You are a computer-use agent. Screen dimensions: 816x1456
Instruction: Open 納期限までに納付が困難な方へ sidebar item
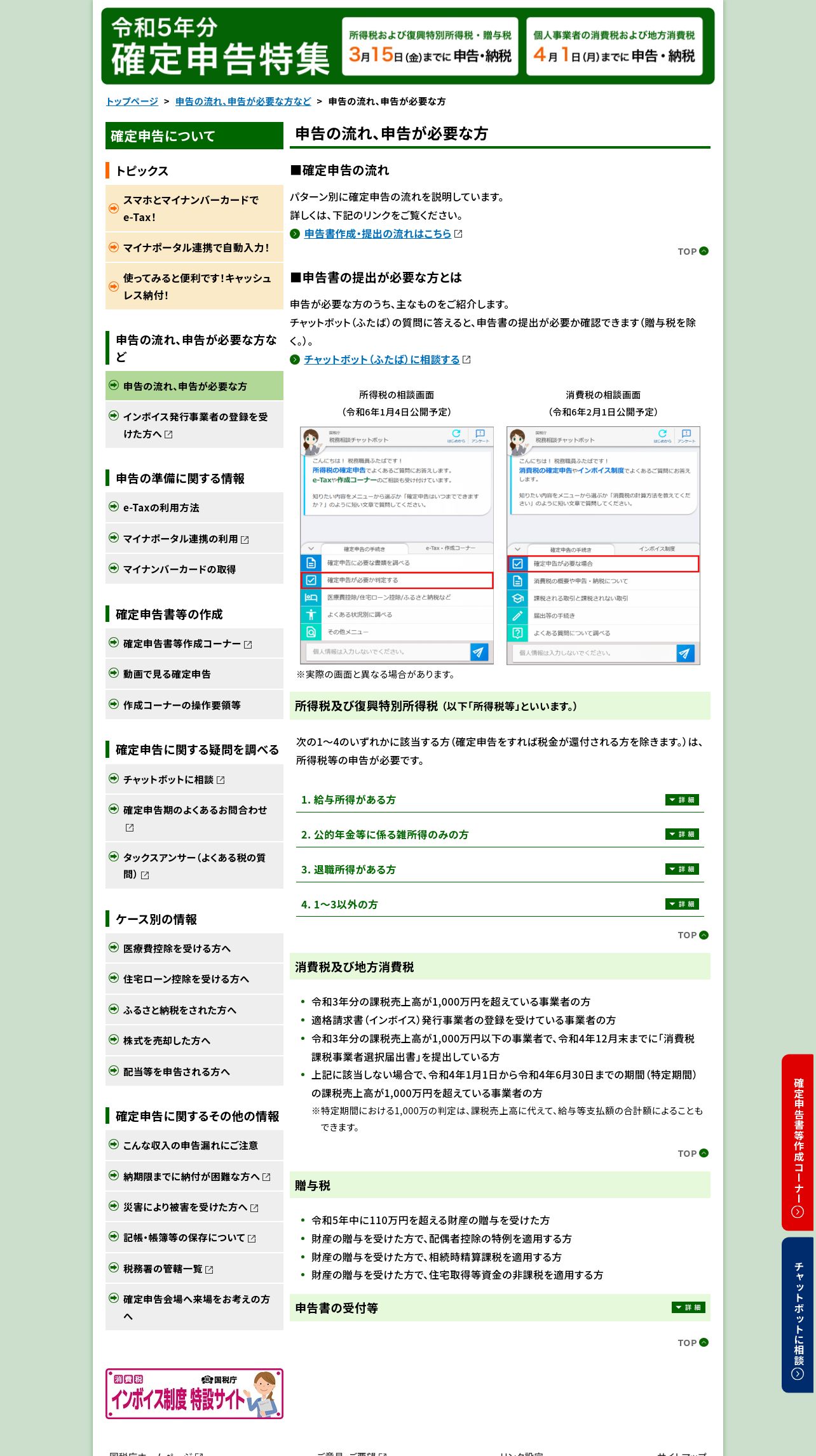[x=194, y=1176]
